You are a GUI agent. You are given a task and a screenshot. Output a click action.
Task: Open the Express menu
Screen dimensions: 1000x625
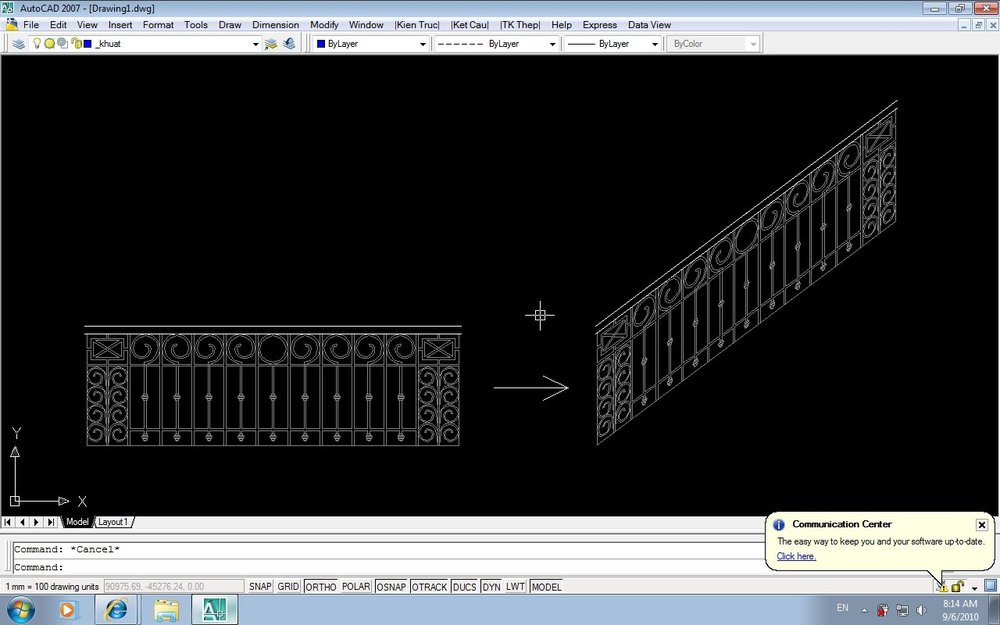tap(599, 25)
